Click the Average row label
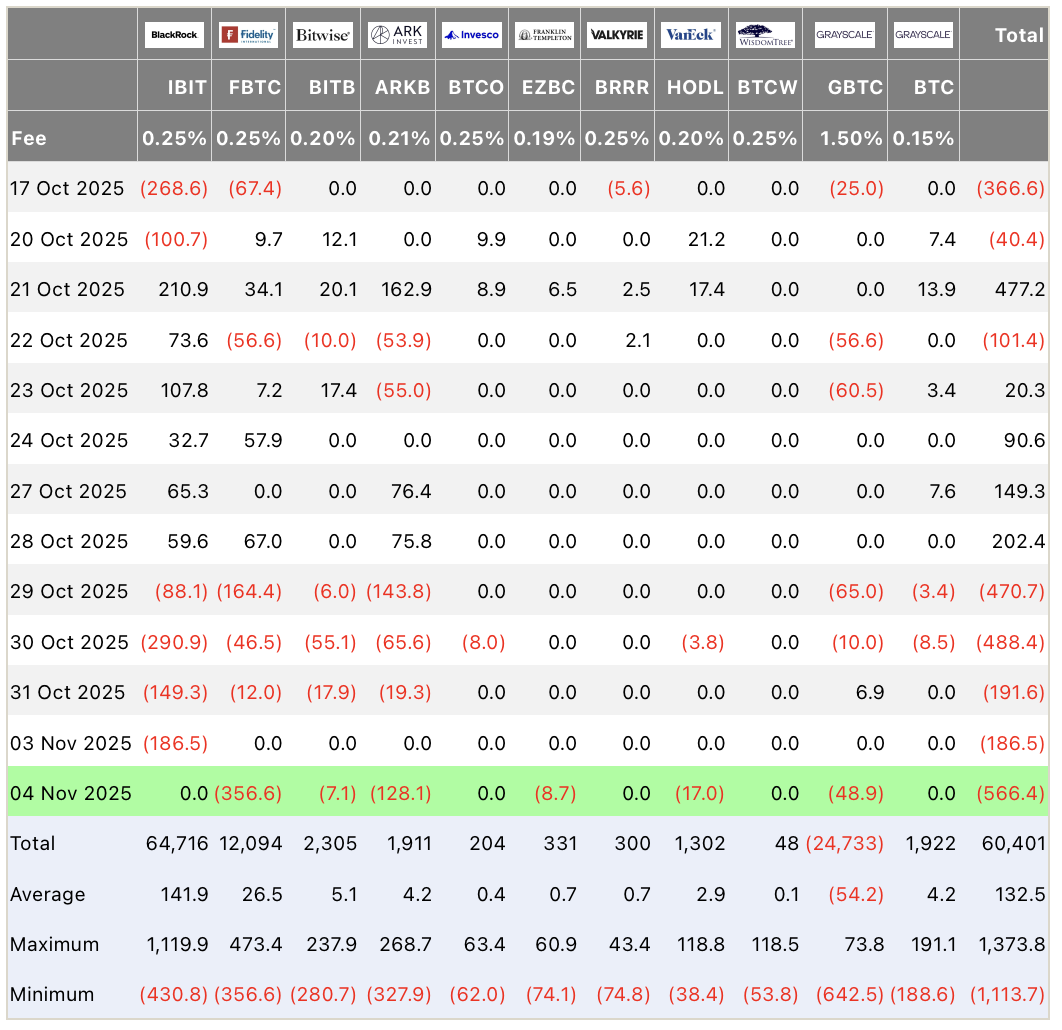This screenshot has height=1030, width=1062. click(x=47, y=894)
